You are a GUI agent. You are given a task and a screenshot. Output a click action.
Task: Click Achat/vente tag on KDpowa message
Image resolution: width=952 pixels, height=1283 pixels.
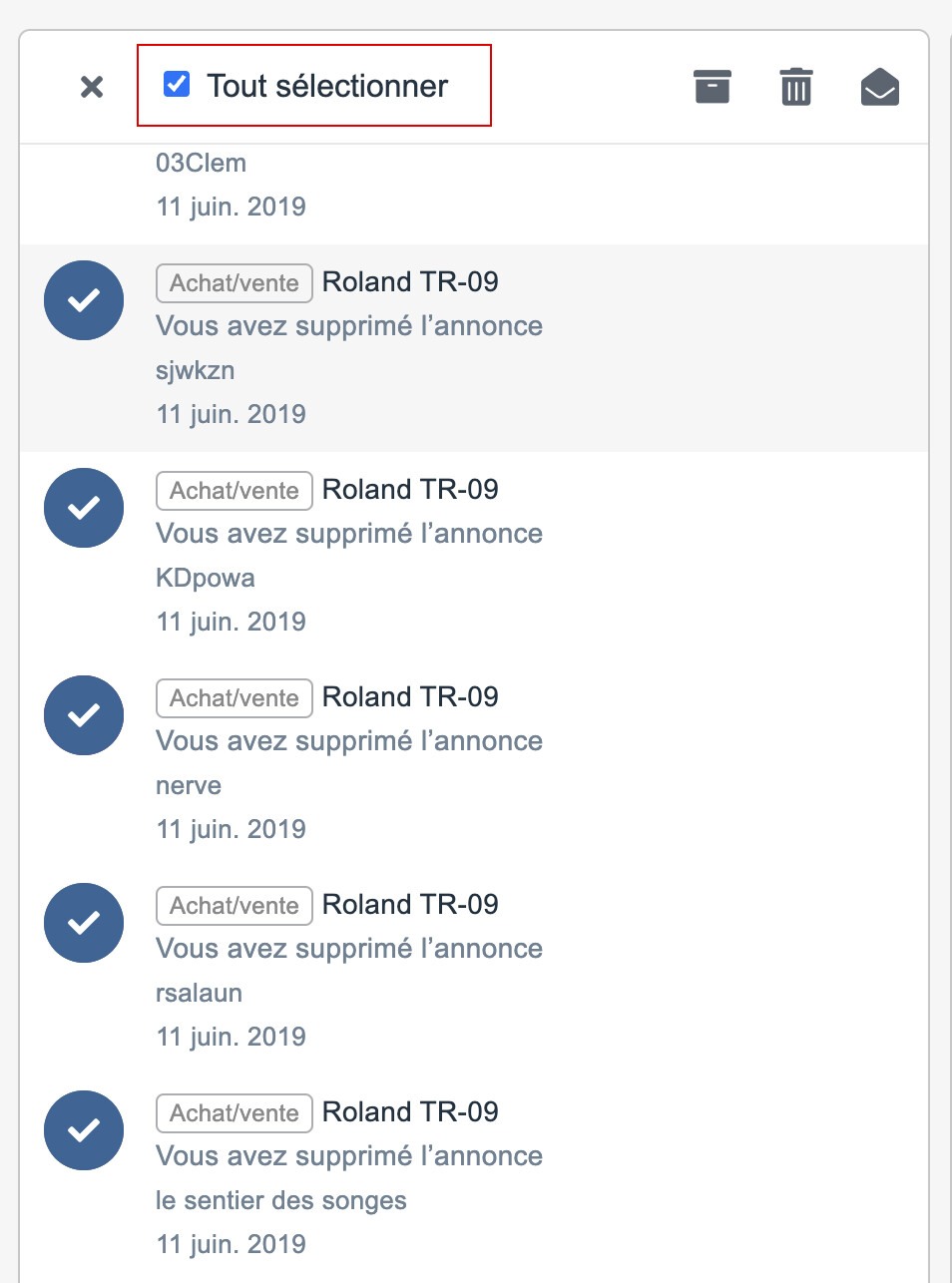point(235,491)
